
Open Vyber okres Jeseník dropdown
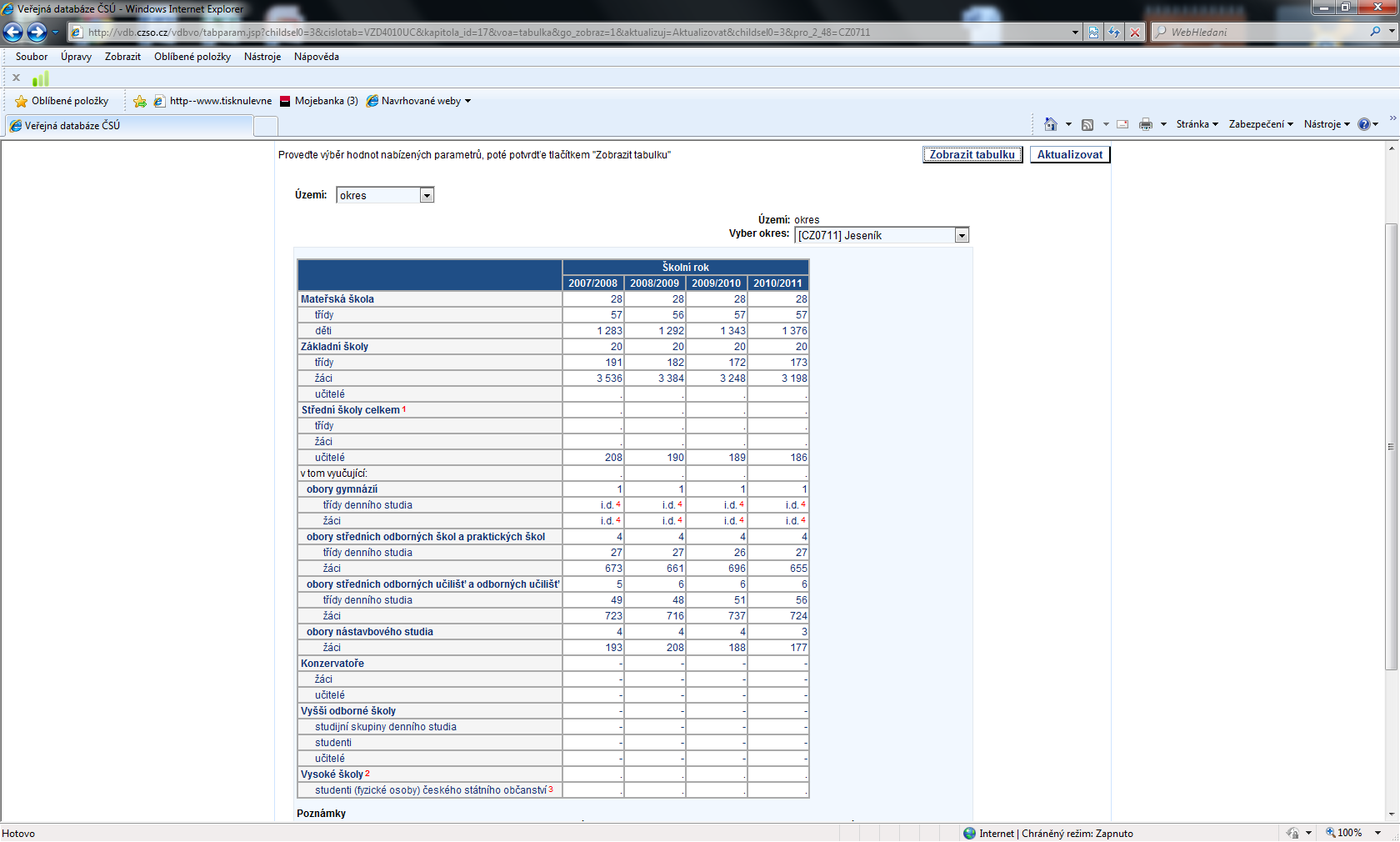882,235
